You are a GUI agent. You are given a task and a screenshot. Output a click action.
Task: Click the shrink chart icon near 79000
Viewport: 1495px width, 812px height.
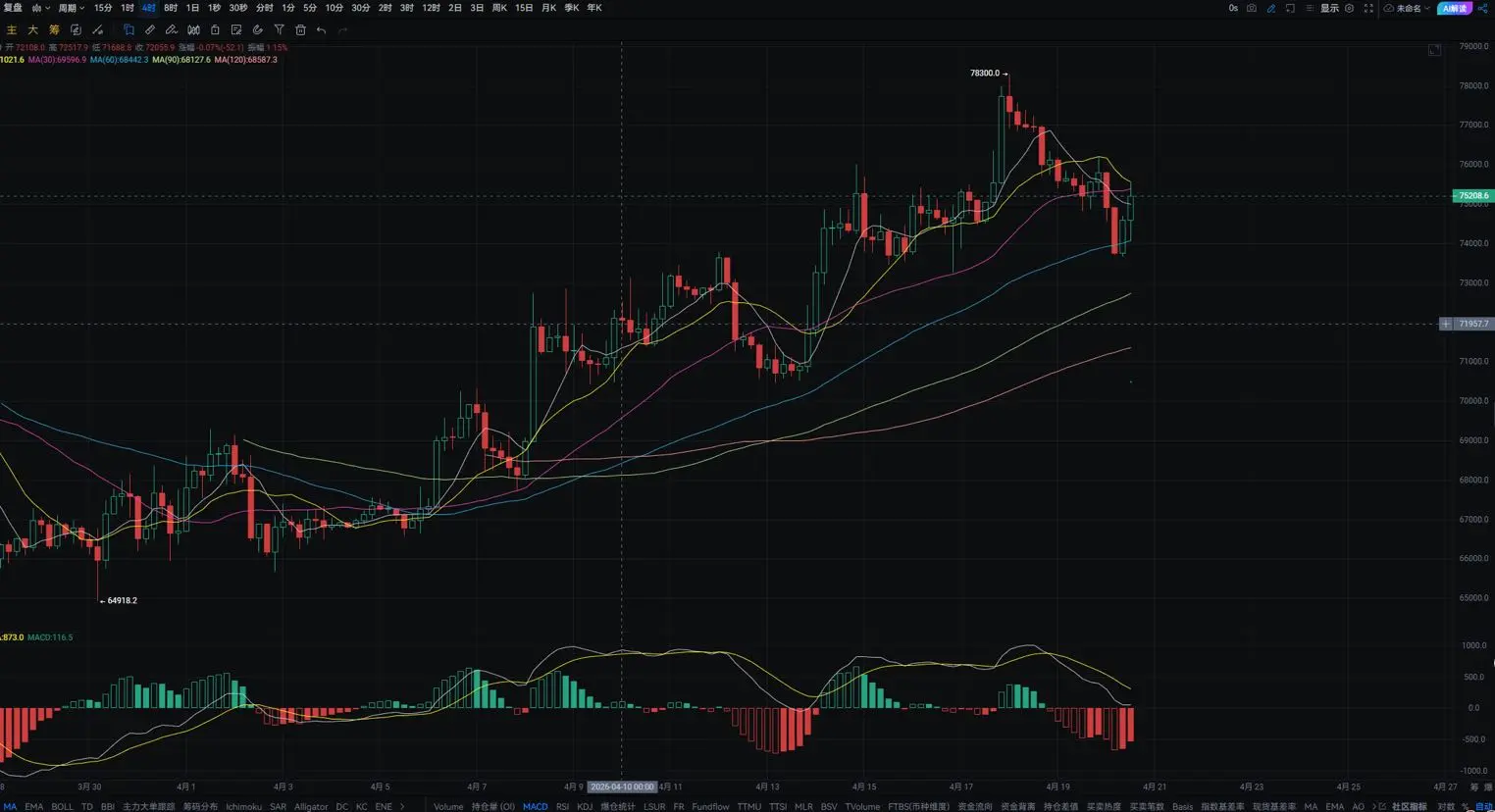pyautogui.click(x=1434, y=50)
